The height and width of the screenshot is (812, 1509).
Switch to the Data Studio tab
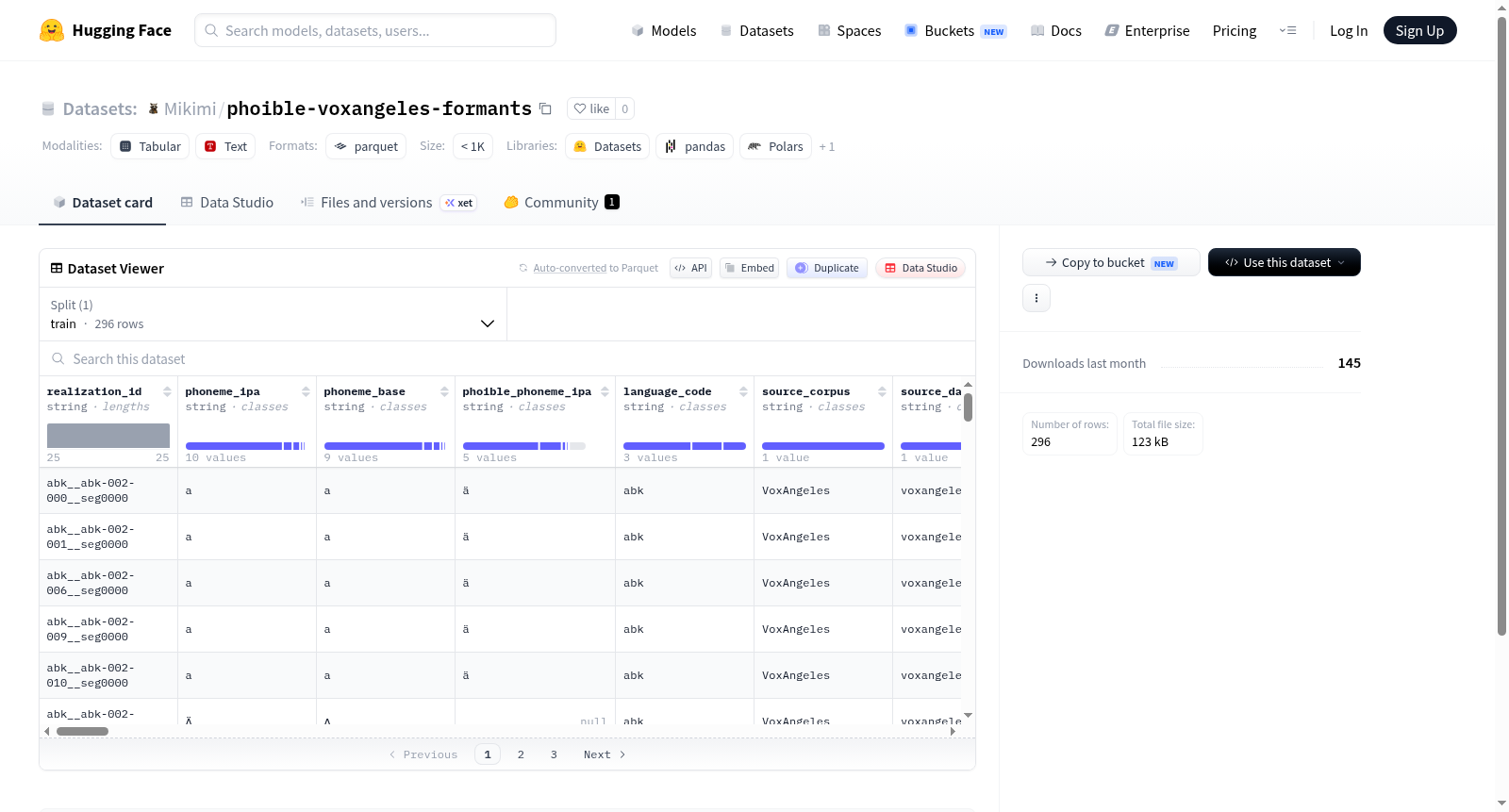point(227,202)
